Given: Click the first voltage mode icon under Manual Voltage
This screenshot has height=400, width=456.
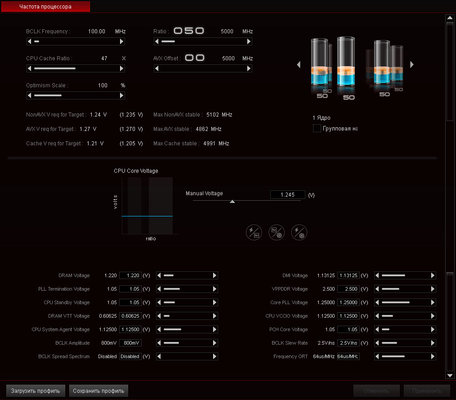Looking at the screenshot, I should pyautogui.click(x=254, y=232).
